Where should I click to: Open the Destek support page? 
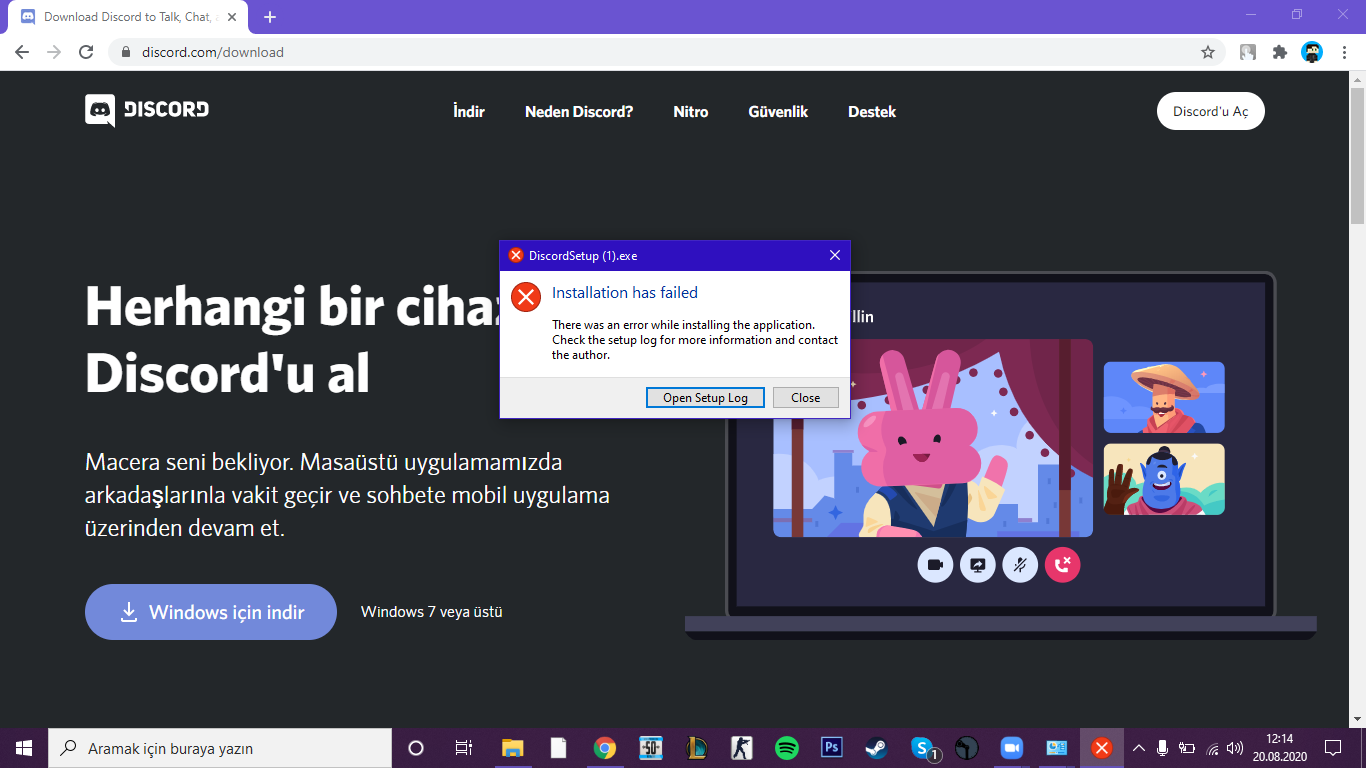click(872, 112)
